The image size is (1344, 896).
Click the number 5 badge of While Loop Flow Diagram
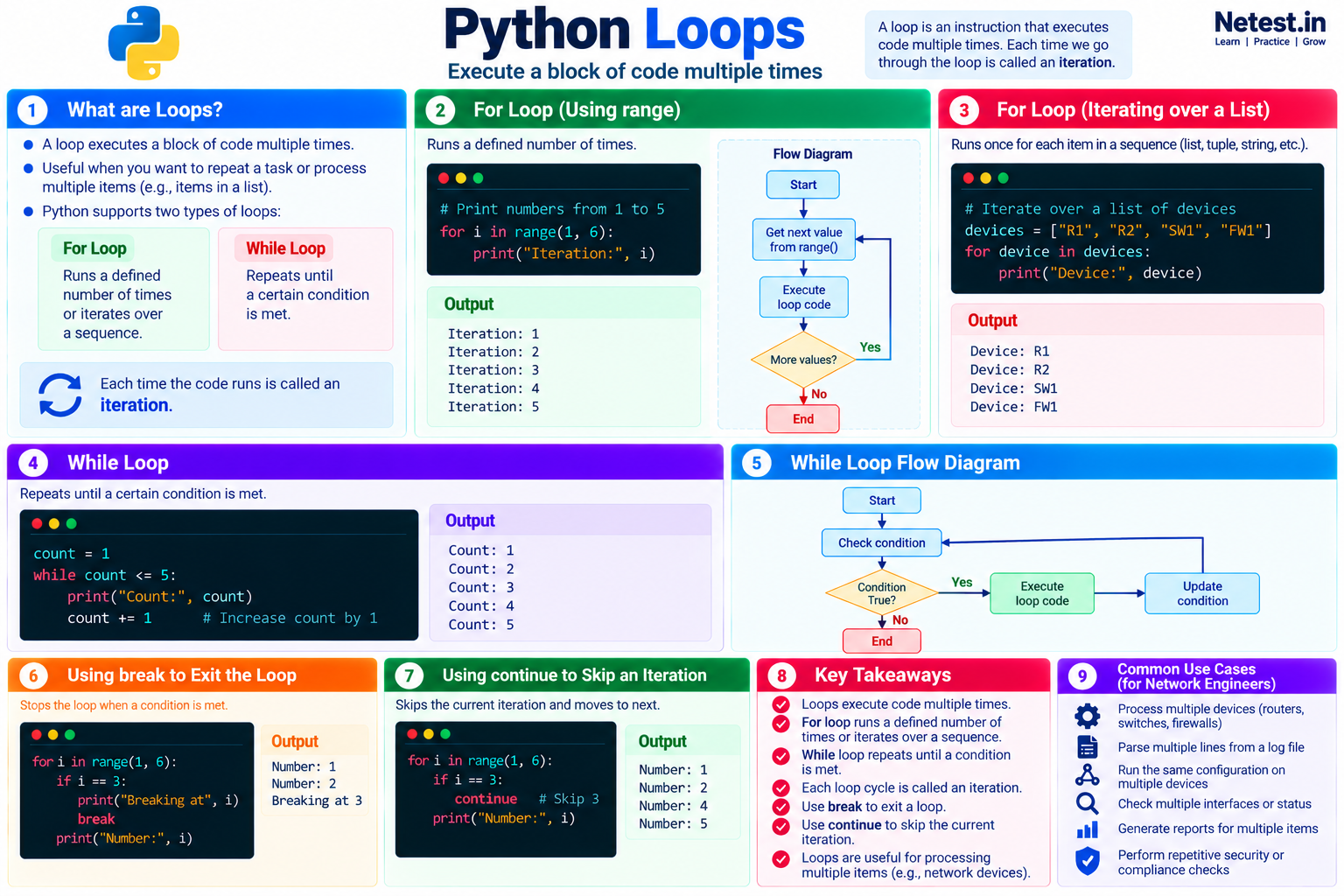coord(757,463)
